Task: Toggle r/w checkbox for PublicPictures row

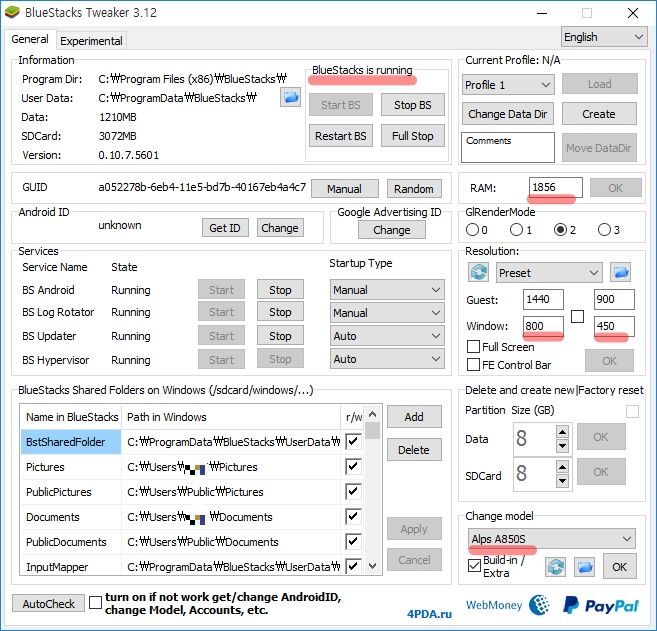Action: (x=353, y=491)
